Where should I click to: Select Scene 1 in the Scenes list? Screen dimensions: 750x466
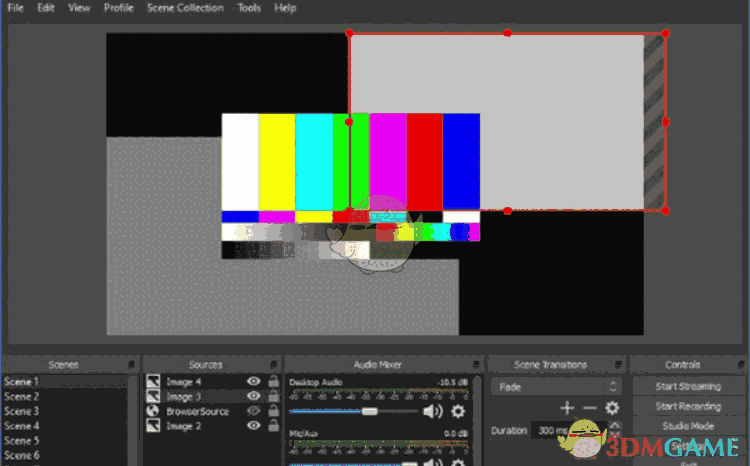[x=65, y=381]
